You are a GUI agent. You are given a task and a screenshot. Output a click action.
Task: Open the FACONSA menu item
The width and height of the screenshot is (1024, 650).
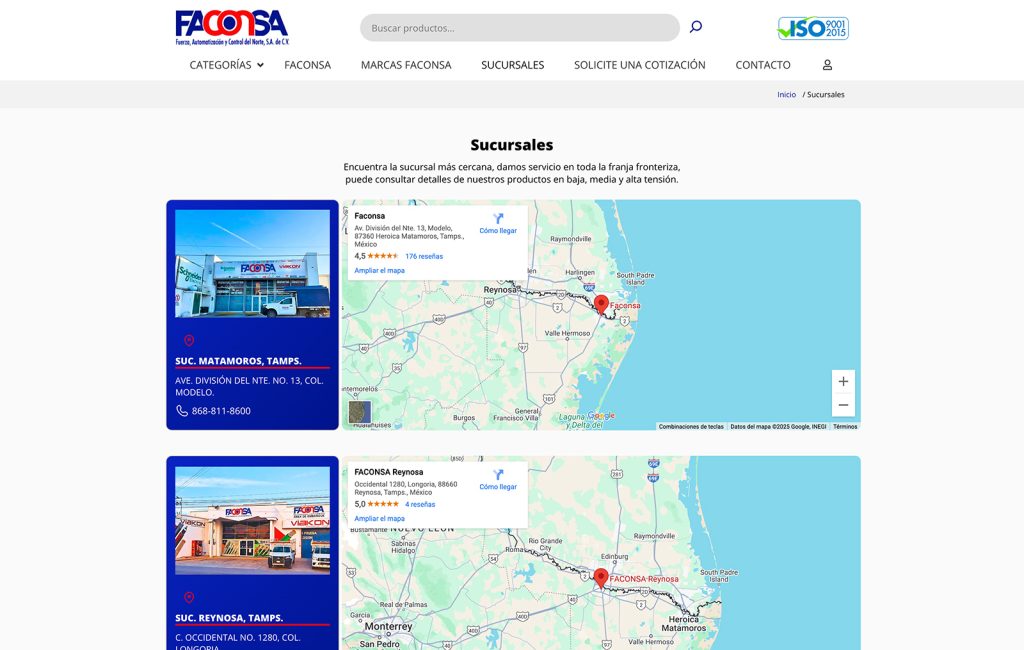(308, 65)
